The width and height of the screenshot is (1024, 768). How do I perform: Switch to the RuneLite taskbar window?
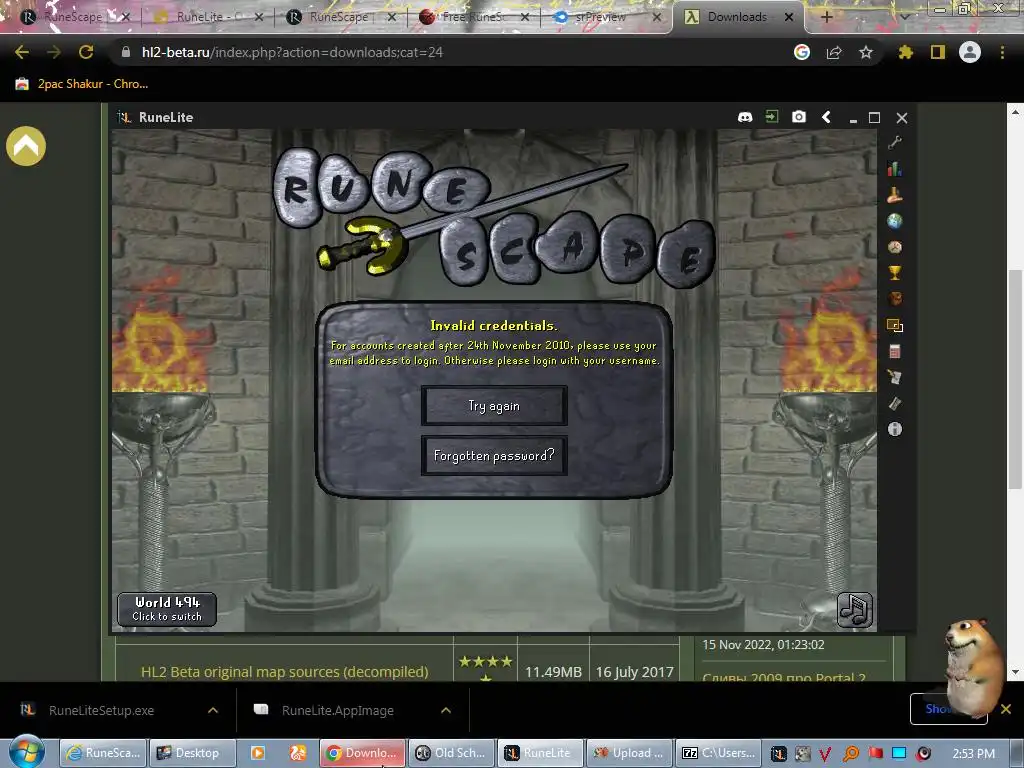(539, 753)
